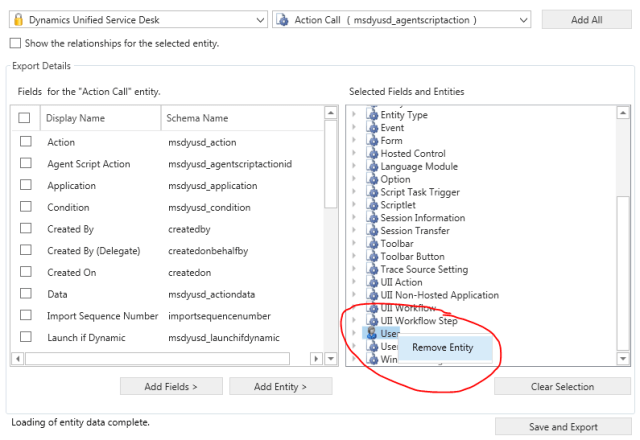This screenshot has height=440, width=640.
Task: Click the Trace Source Setting entity icon
Action: (x=372, y=269)
